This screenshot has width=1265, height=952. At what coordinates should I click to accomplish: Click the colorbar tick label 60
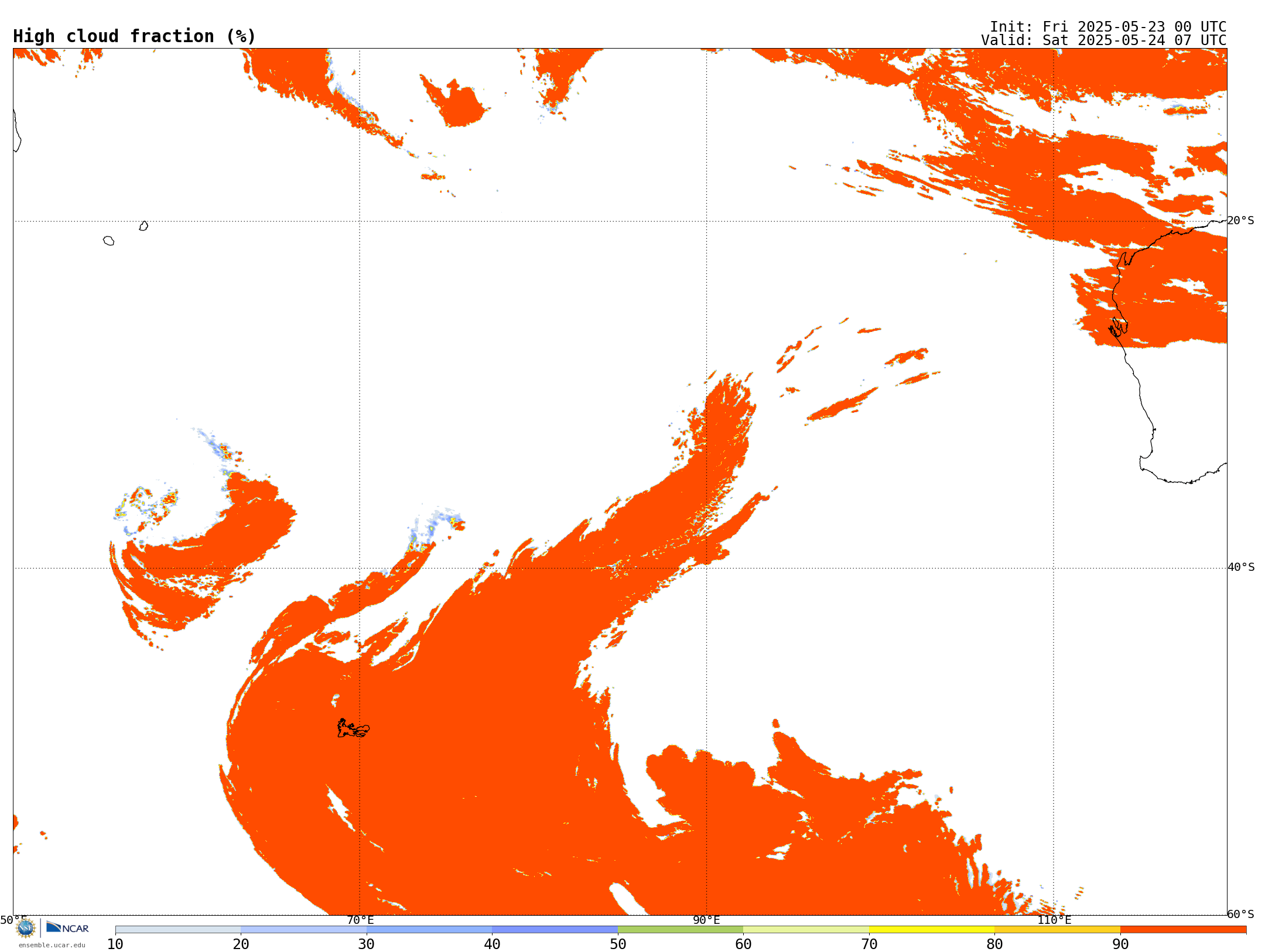click(743, 944)
